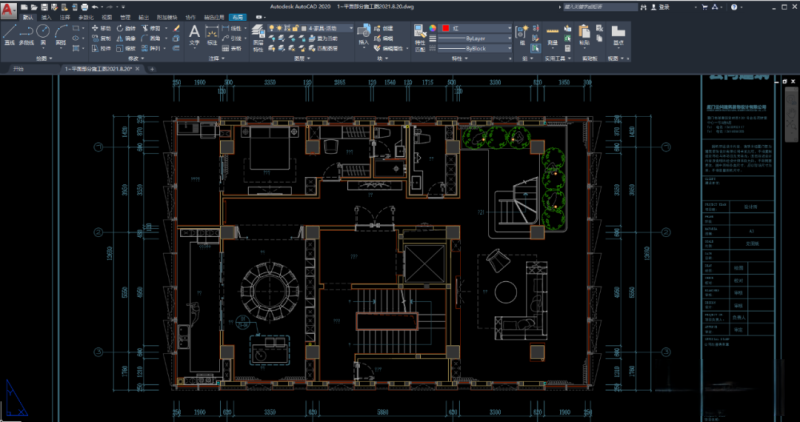
Task: Open the ByBlock linetype dropdown
Action: tap(471, 47)
